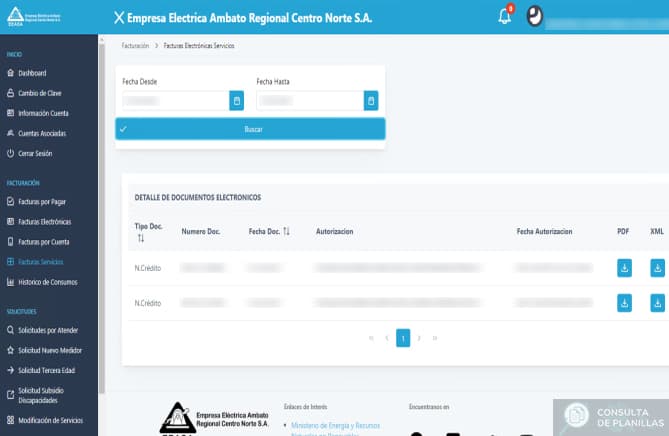Viewport: 669px width, 436px height.
Task: Open Solicitud Subsidio Discapacidades
Action: [x=35, y=395]
